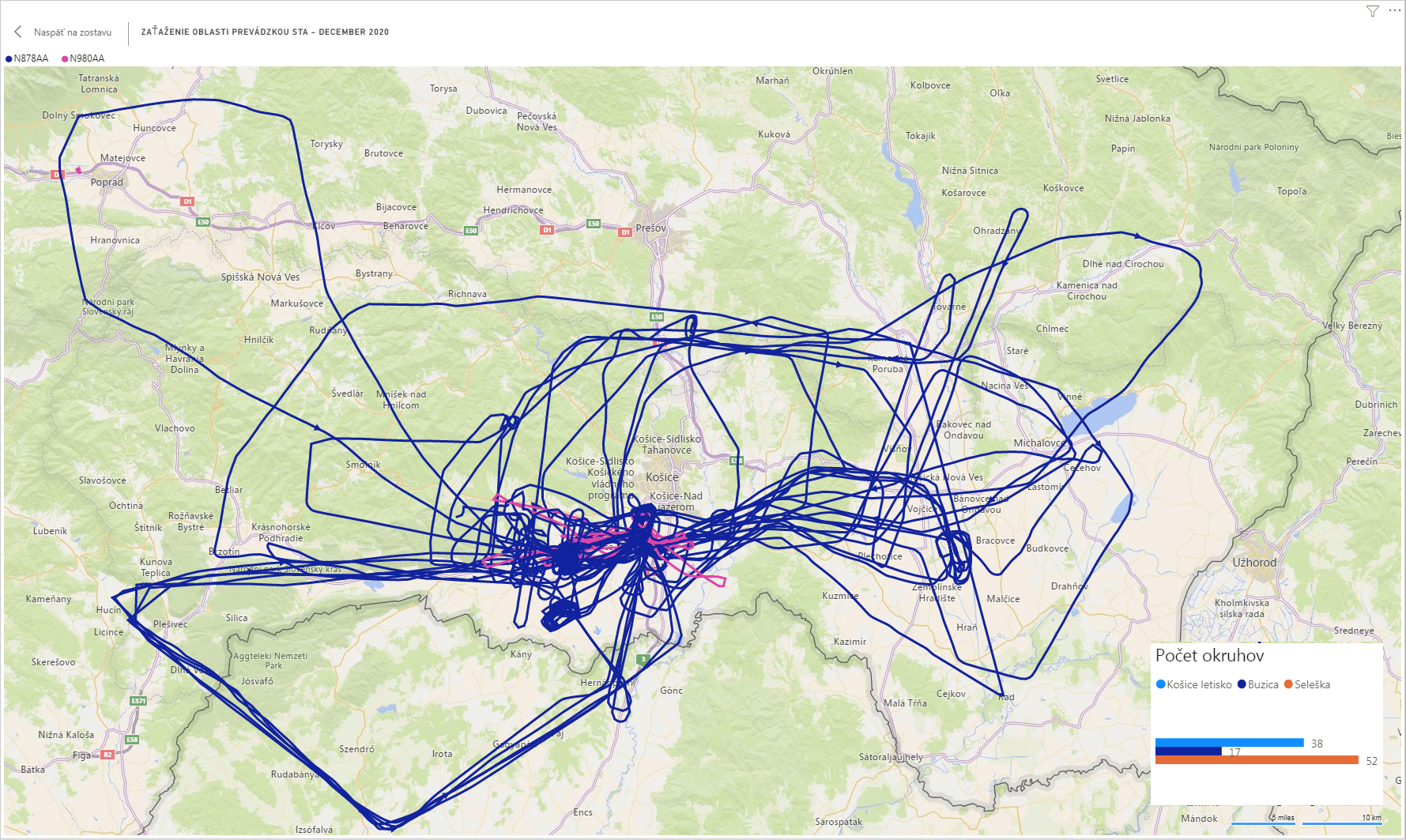Click the Užhorod city label on map
This screenshot has height=840, width=1406.
[x=1254, y=563]
